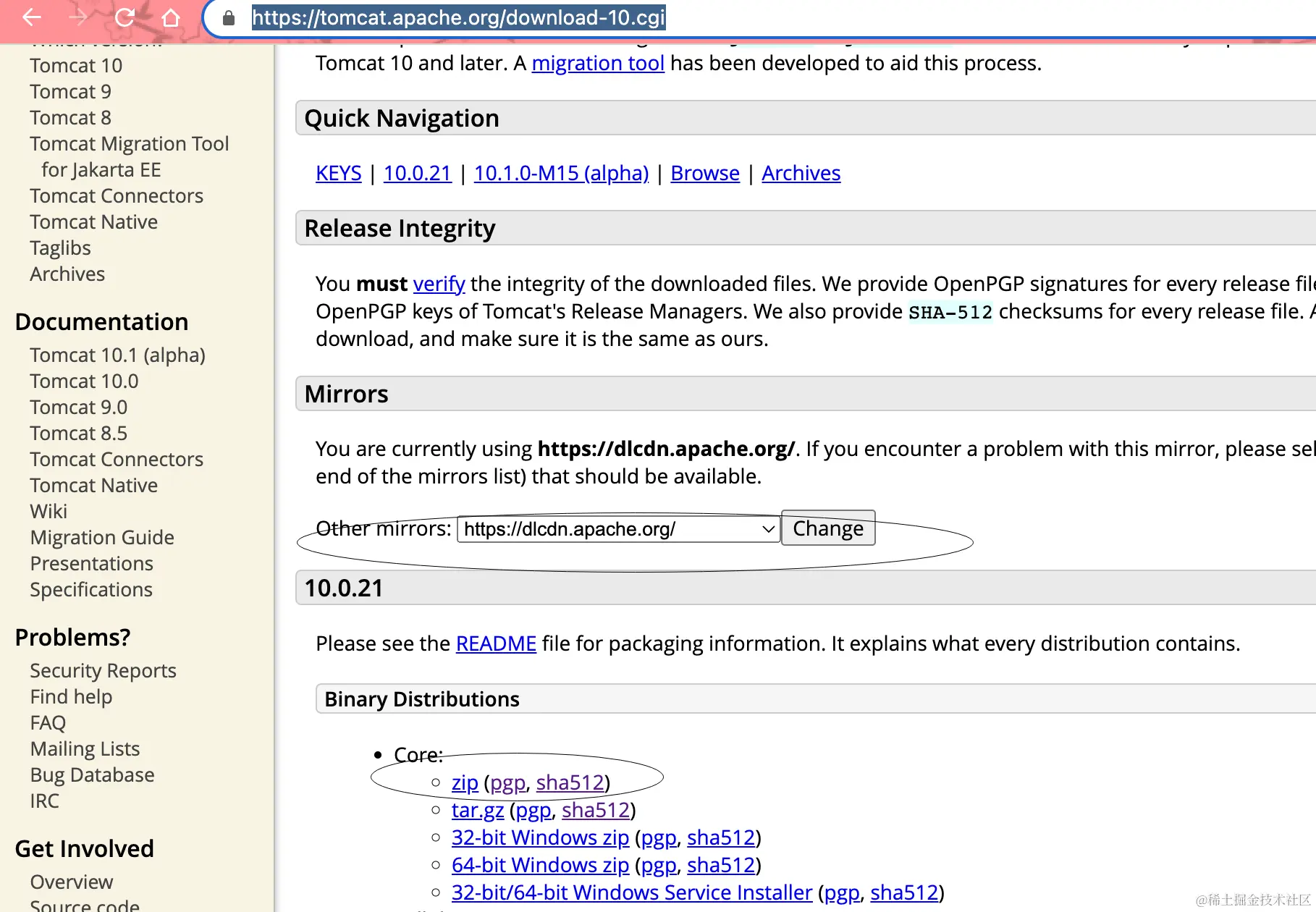Image resolution: width=1316 pixels, height=912 pixels.
Task: Open sha512 checksum for Windows Service Installer
Action: coord(904,893)
